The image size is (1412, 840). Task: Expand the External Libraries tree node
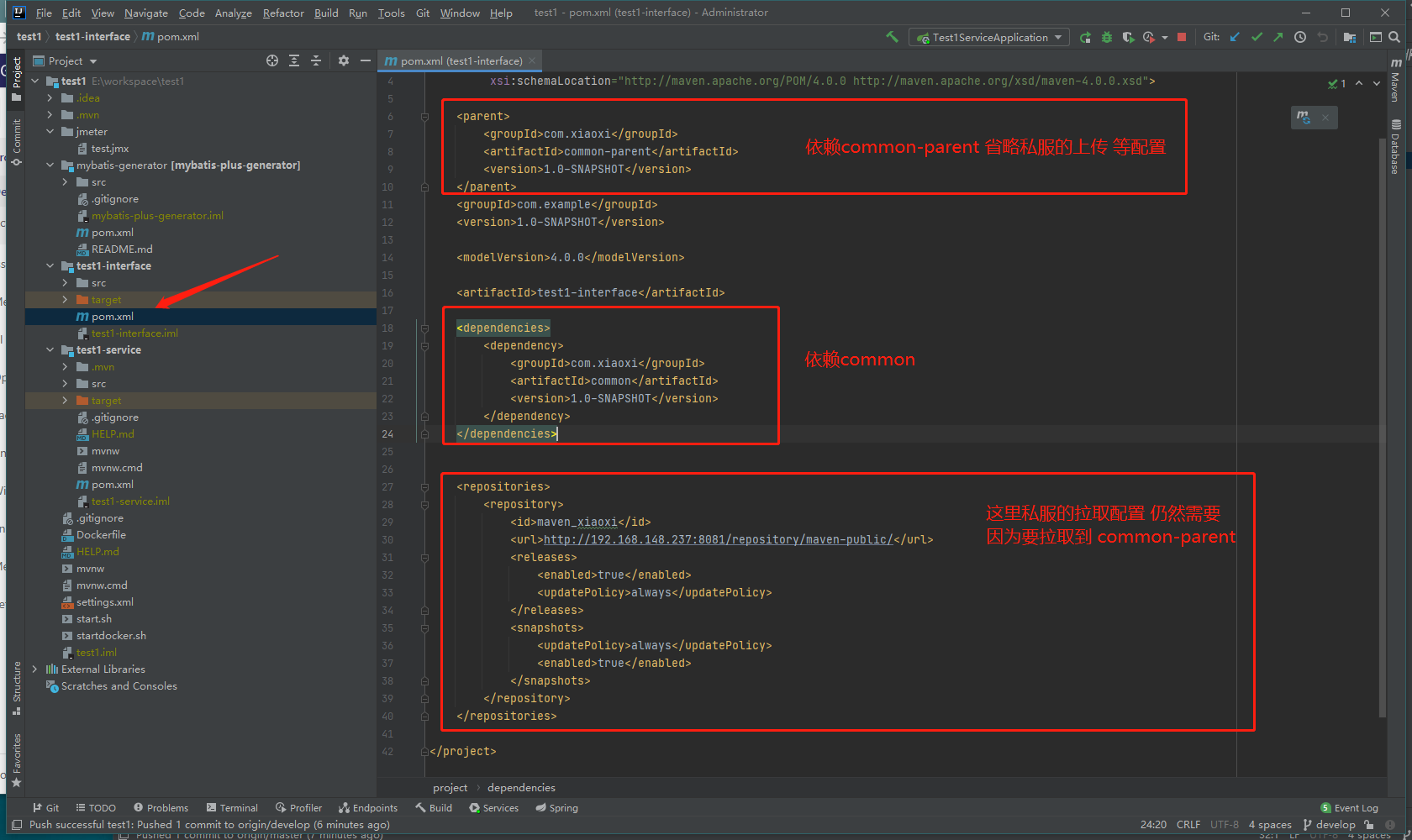[34, 669]
